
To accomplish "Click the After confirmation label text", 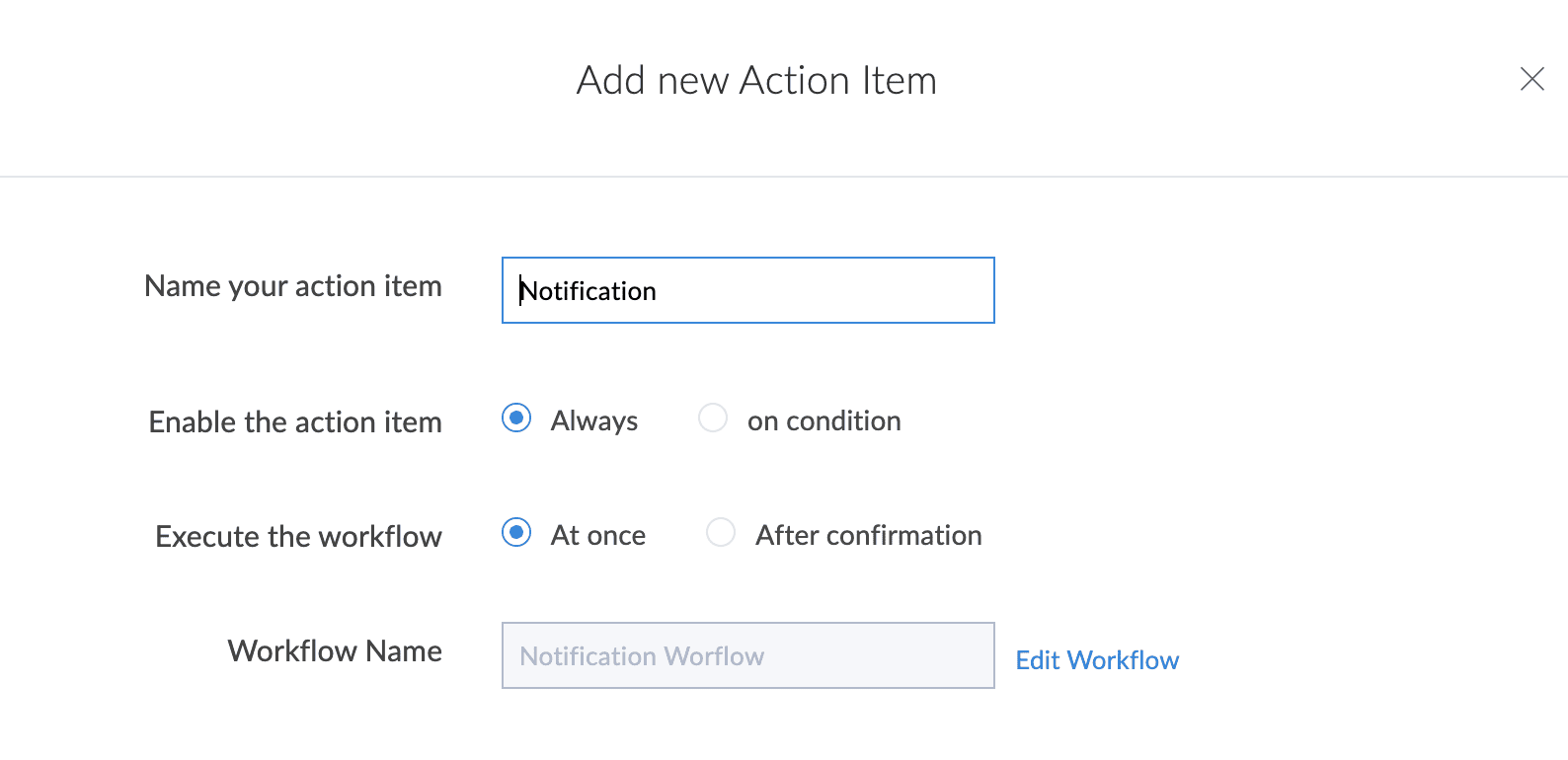I will point(869,536).
